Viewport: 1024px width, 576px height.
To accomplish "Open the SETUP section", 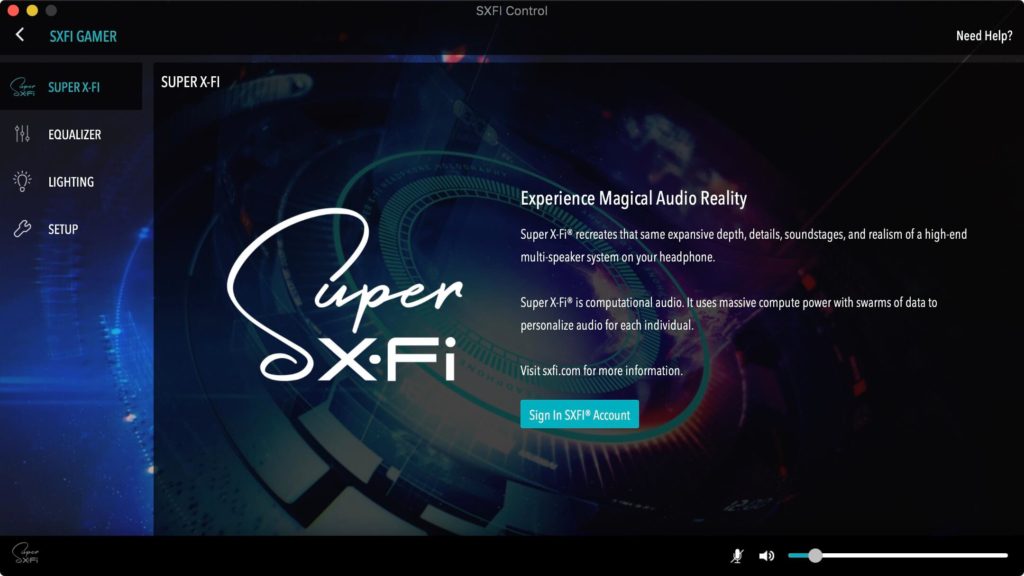I will [x=62, y=229].
